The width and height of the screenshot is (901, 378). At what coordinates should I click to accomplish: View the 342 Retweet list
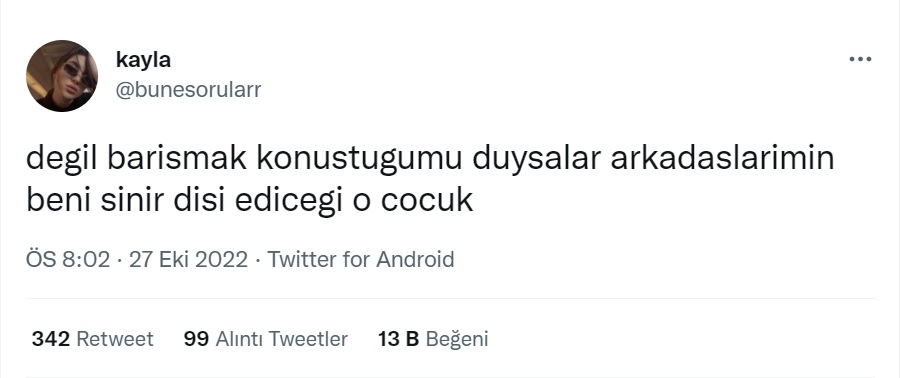click(x=93, y=339)
